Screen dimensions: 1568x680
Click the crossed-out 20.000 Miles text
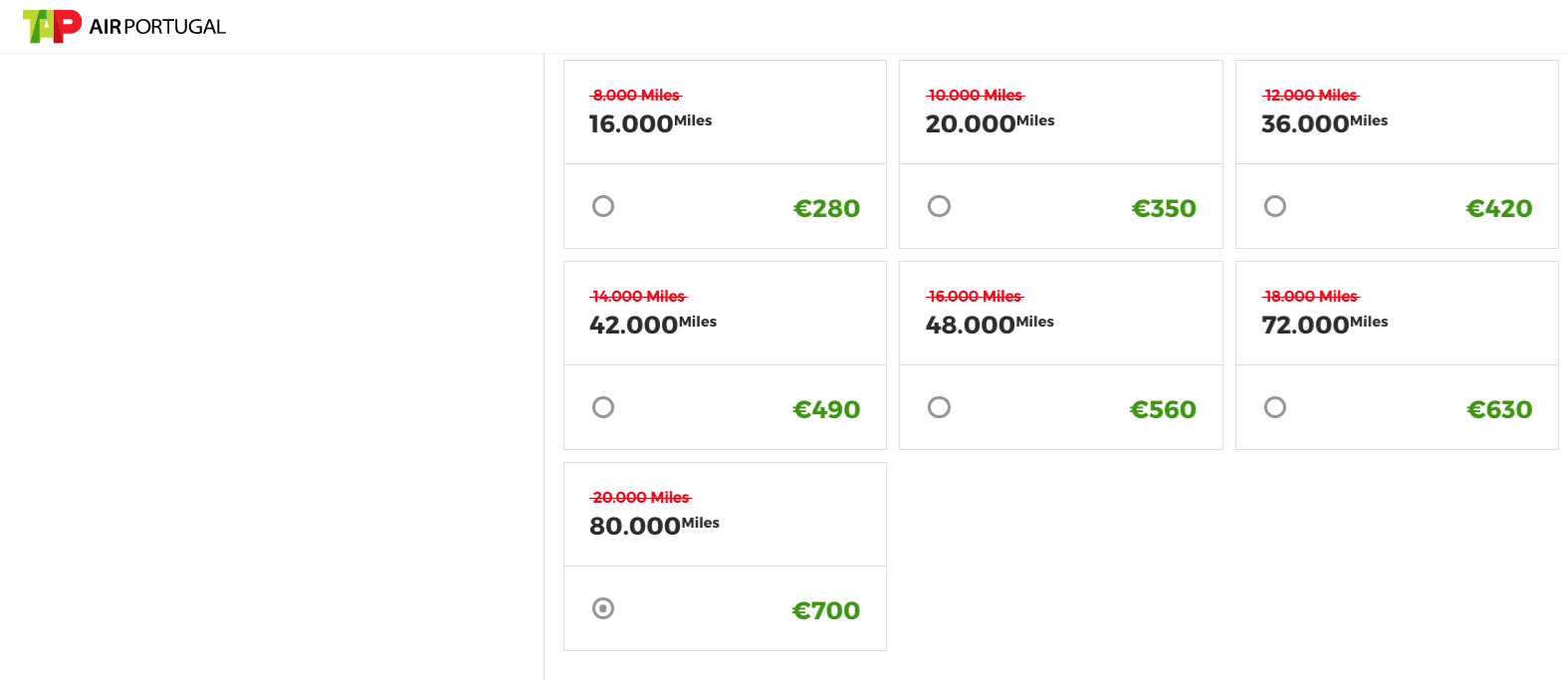coord(641,497)
